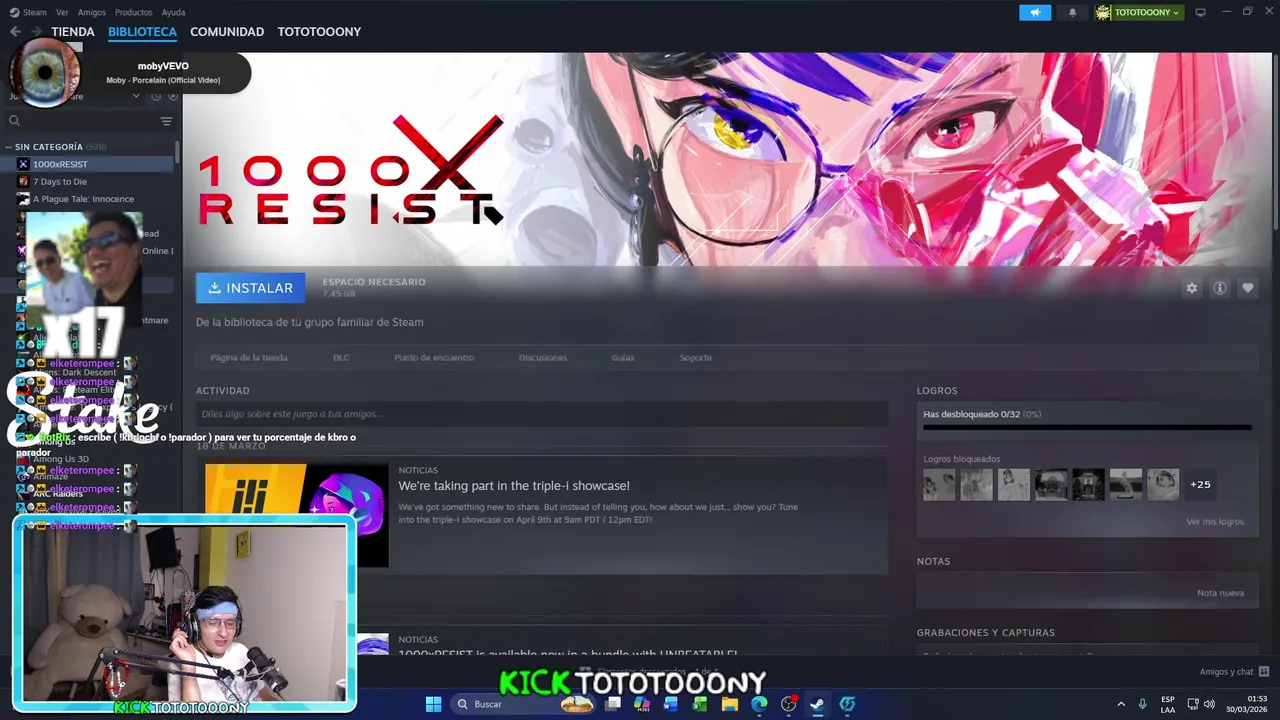Open the Productos menu
Screen dimensions: 1280x720
133,12
